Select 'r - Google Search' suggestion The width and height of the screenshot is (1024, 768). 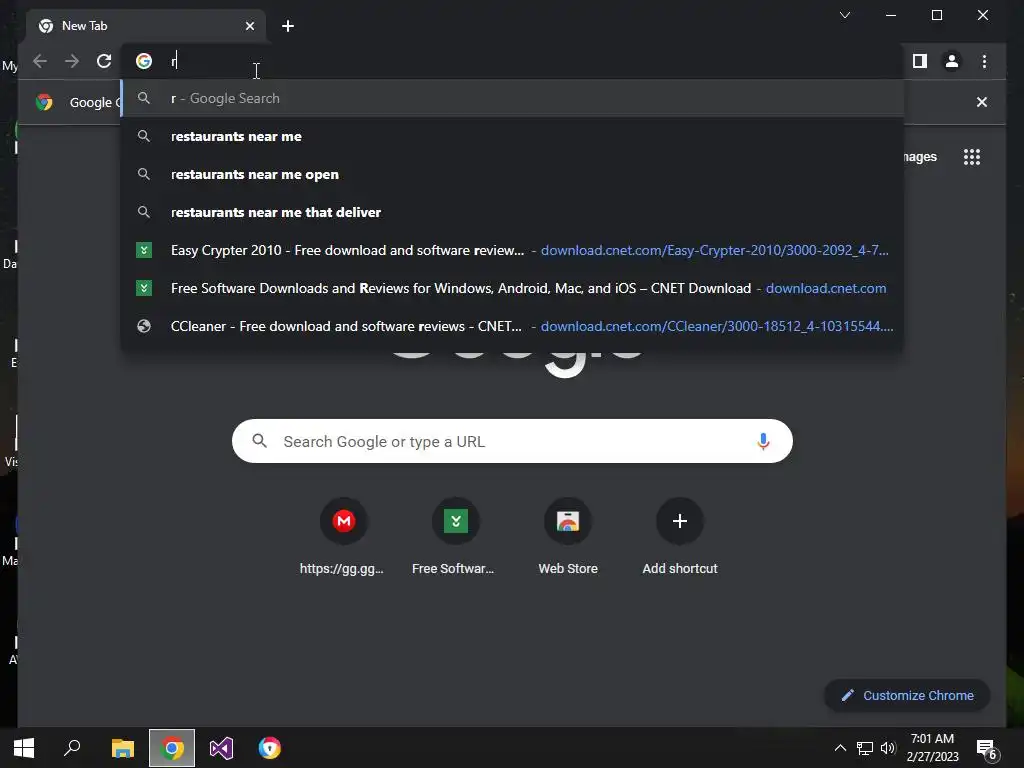tap(513, 99)
